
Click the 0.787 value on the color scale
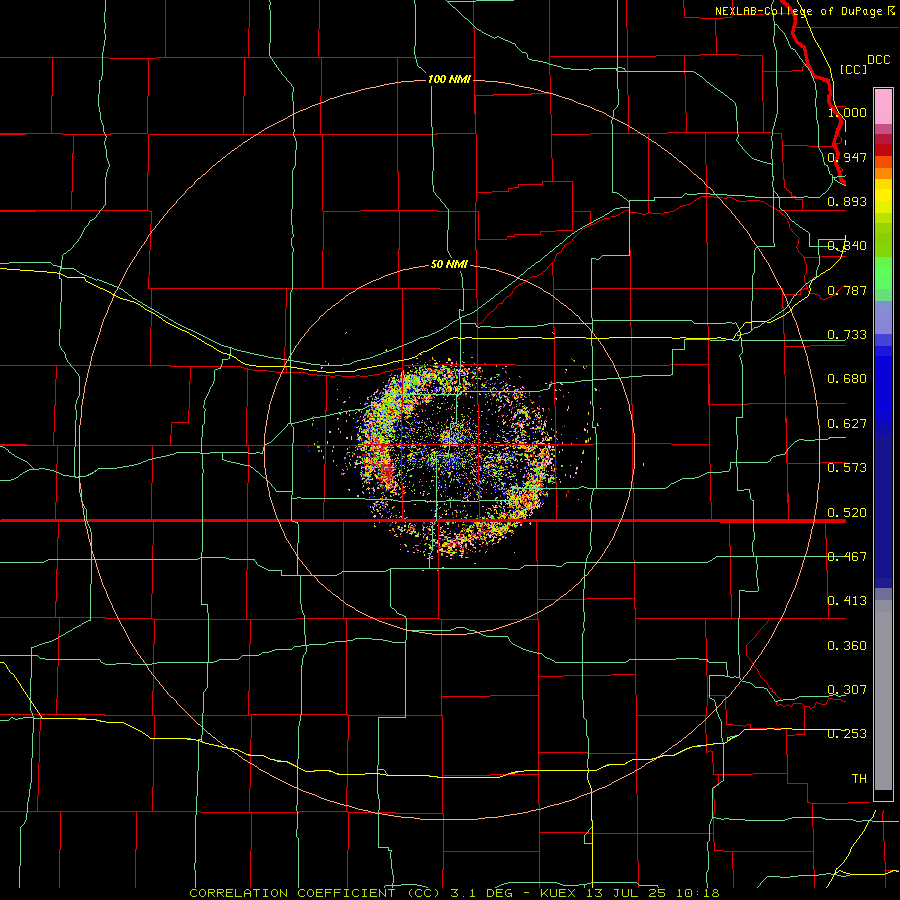[847, 290]
